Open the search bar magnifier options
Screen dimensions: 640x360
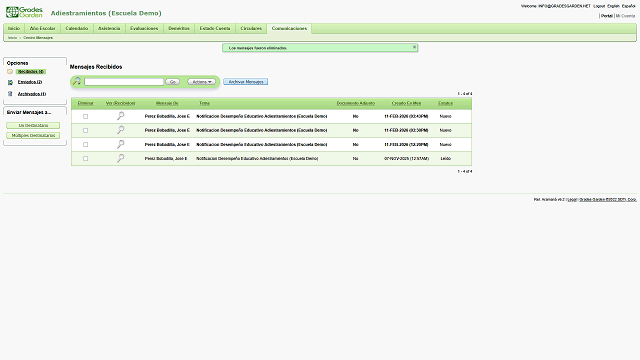[x=77, y=82]
